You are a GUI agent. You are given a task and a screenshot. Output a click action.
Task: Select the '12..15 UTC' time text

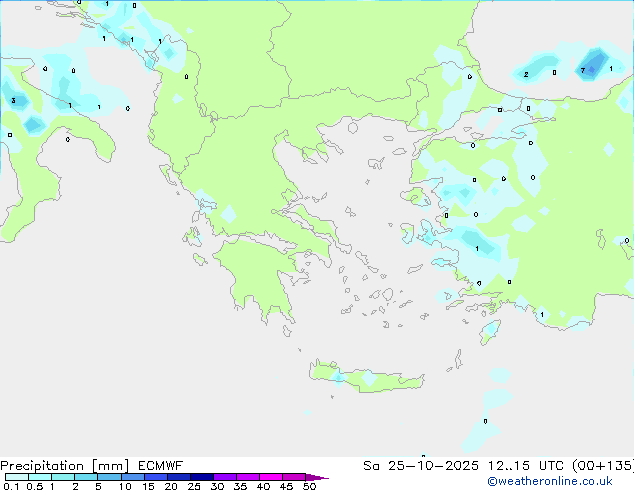tap(525, 466)
